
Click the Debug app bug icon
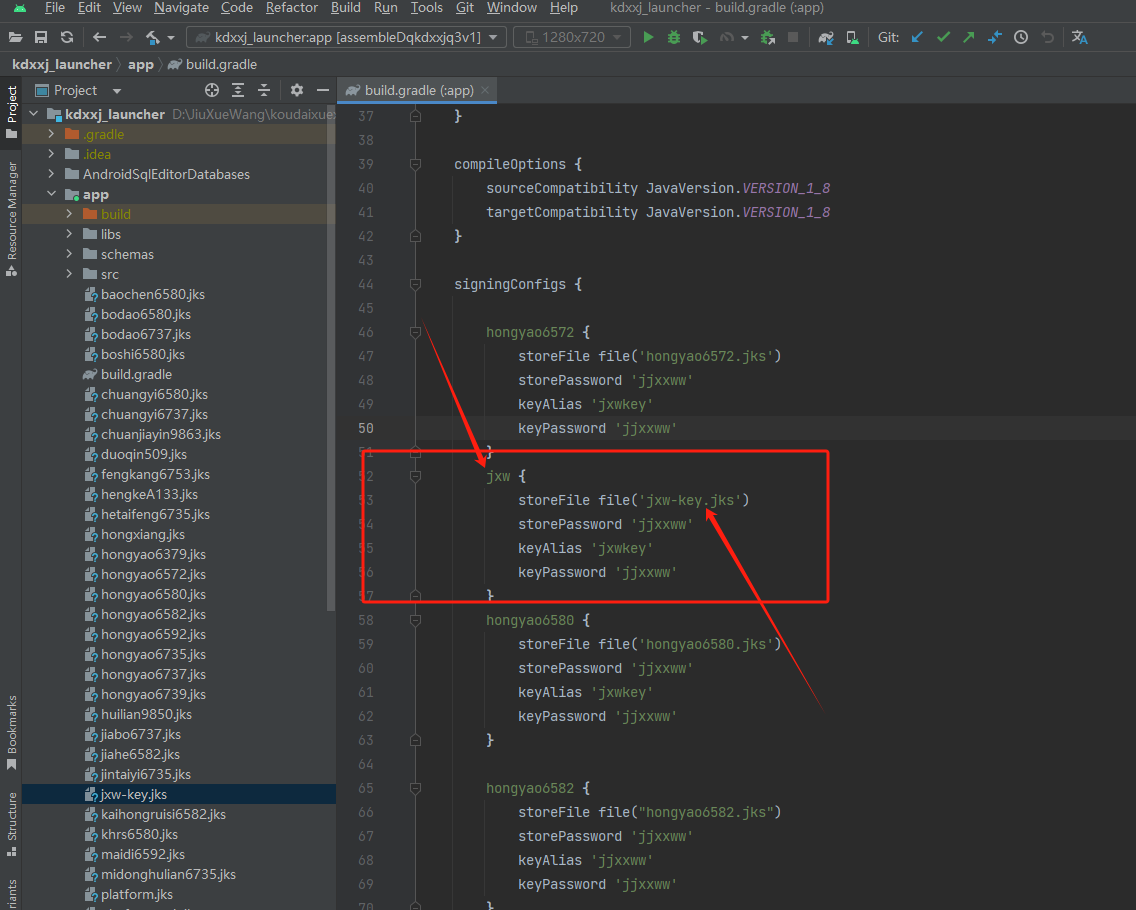point(674,37)
